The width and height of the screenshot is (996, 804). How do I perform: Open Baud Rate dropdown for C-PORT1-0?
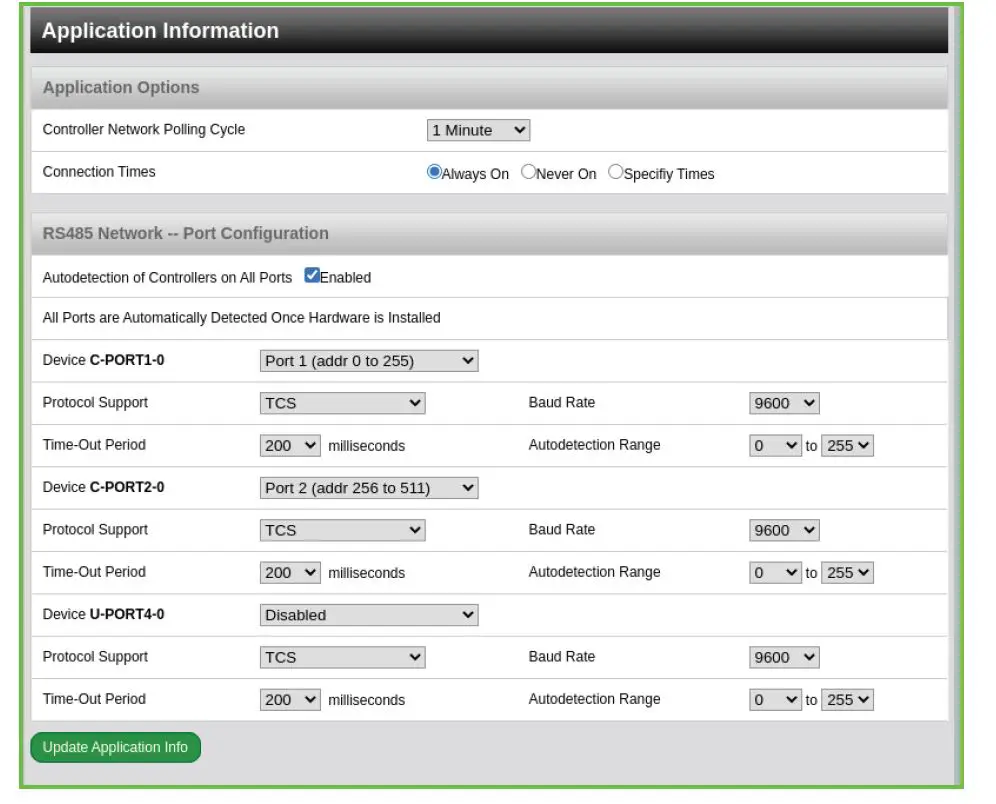coord(784,403)
